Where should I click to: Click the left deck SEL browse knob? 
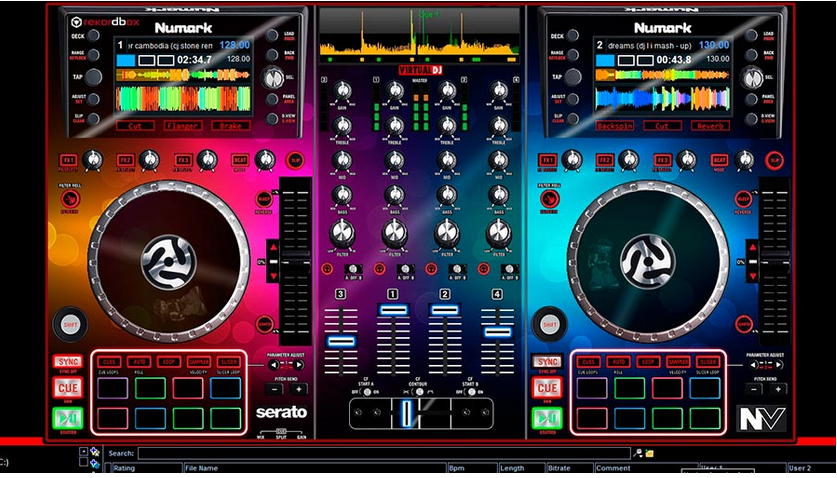point(273,78)
